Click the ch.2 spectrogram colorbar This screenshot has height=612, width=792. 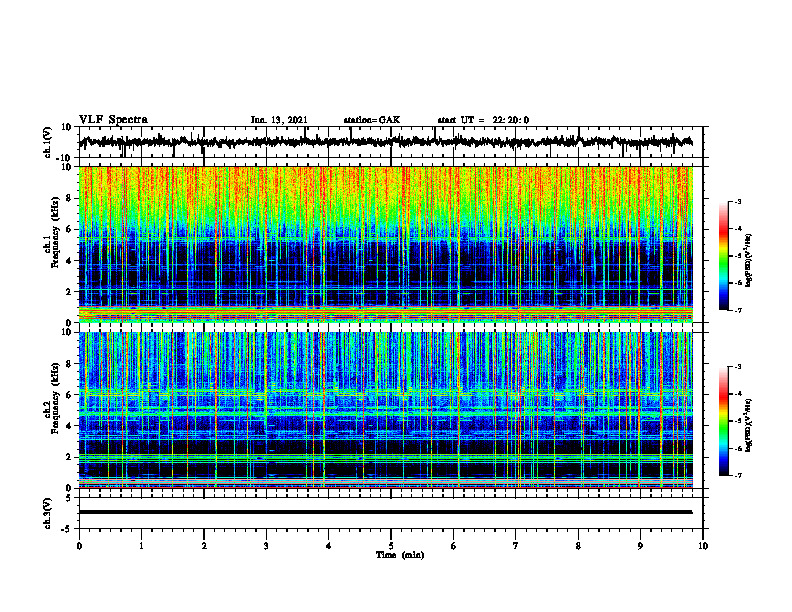[723, 421]
